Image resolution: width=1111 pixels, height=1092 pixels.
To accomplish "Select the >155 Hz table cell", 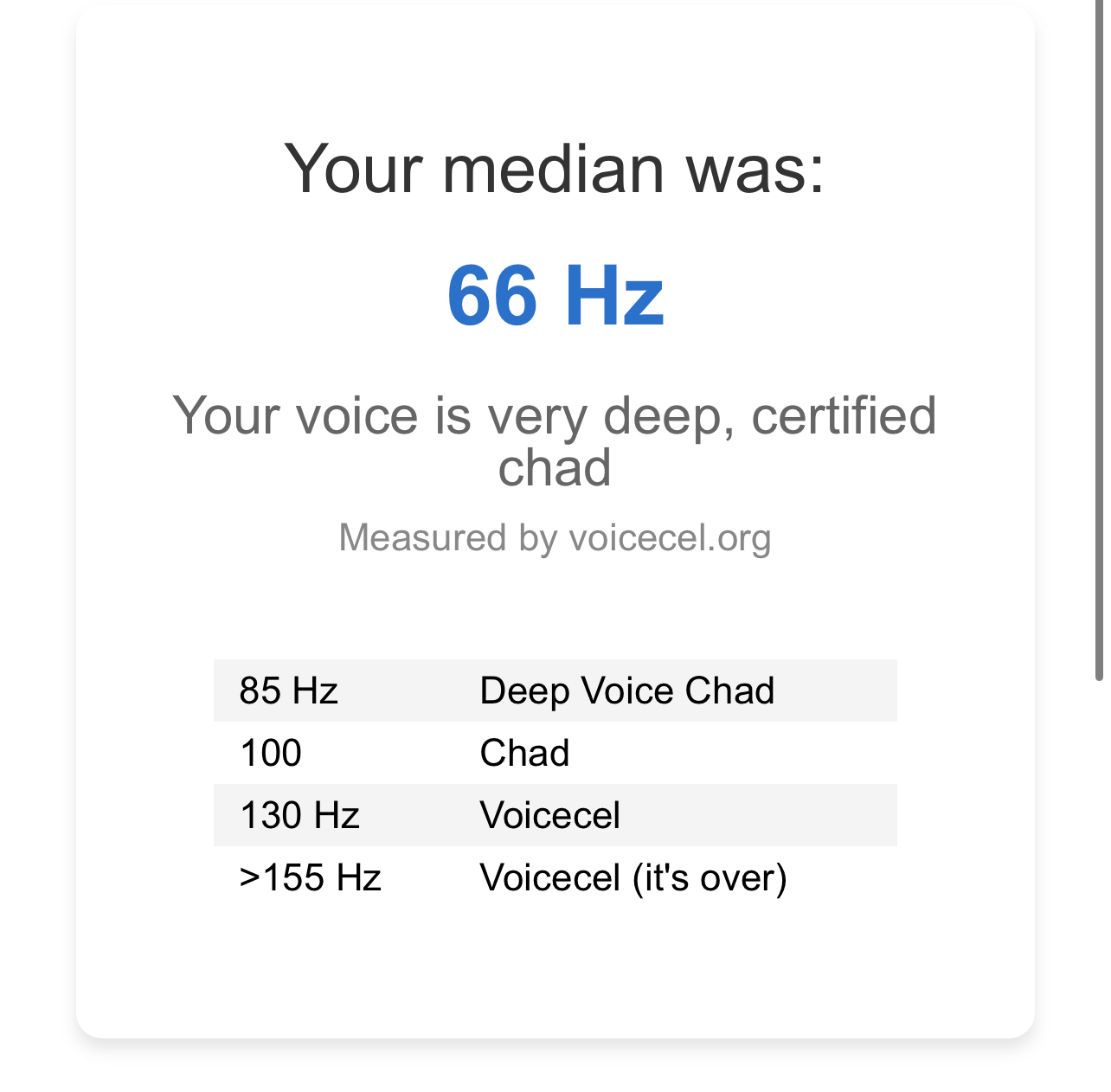I will pyautogui.click(x=310, y=877).
